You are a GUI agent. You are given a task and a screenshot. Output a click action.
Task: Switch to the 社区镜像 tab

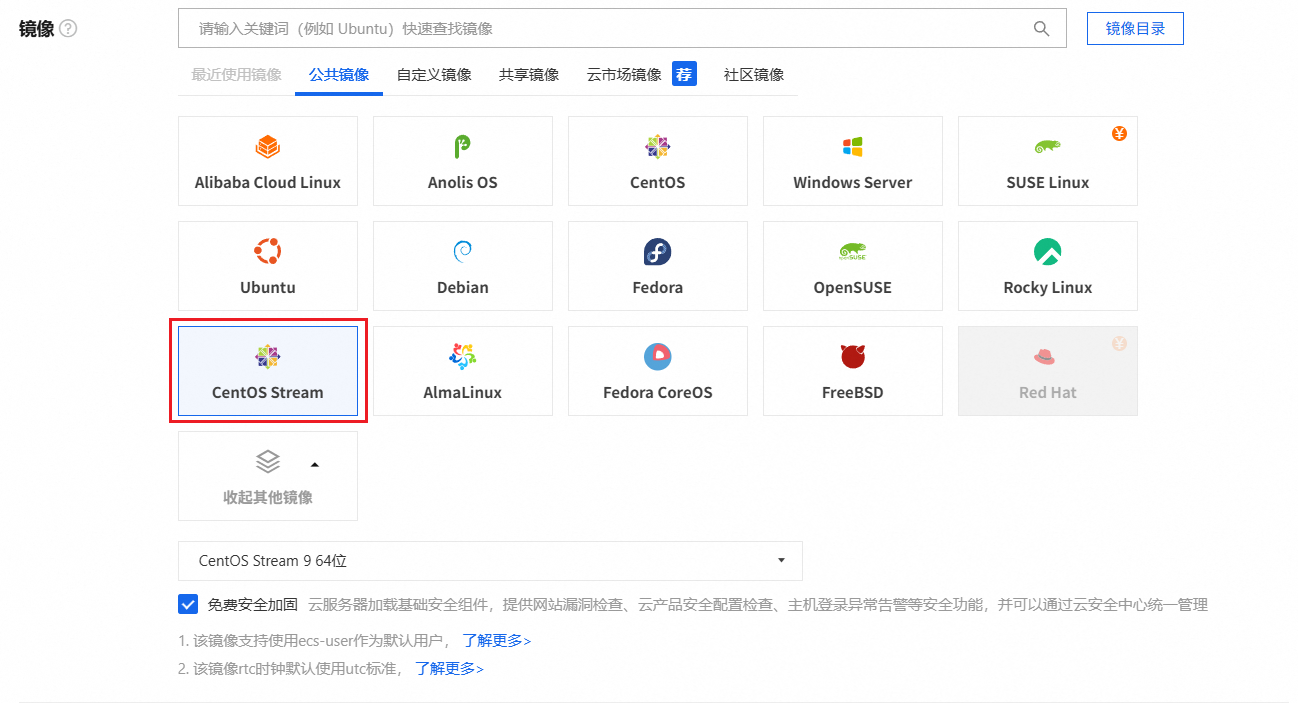pyautogui.click(x=754, y=73)
